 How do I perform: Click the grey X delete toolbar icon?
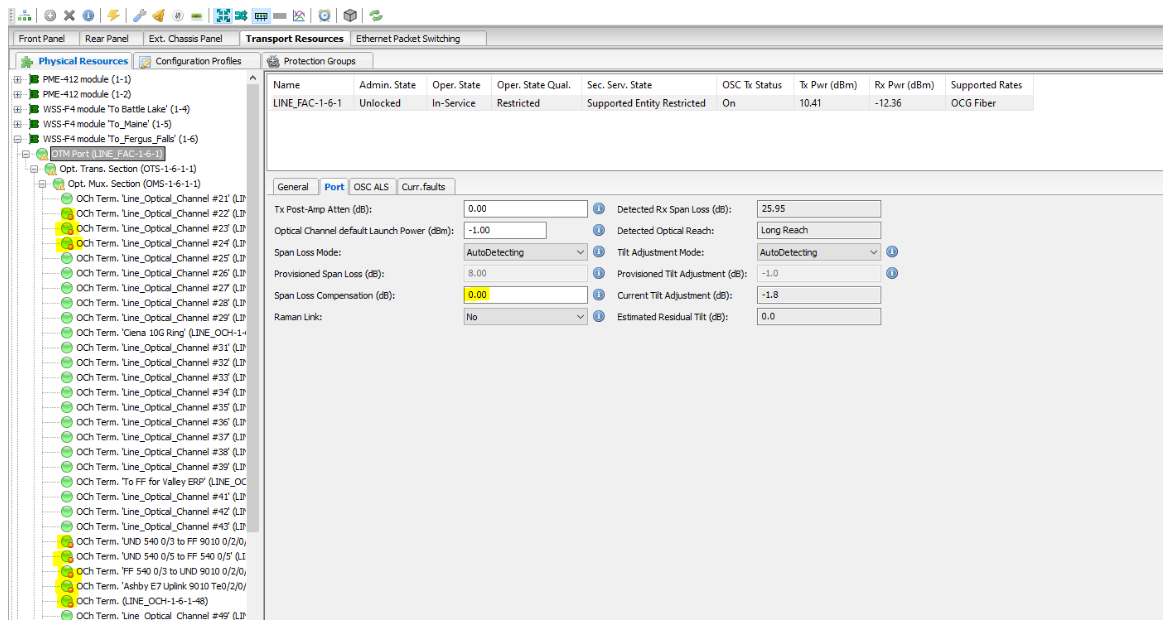69,16
